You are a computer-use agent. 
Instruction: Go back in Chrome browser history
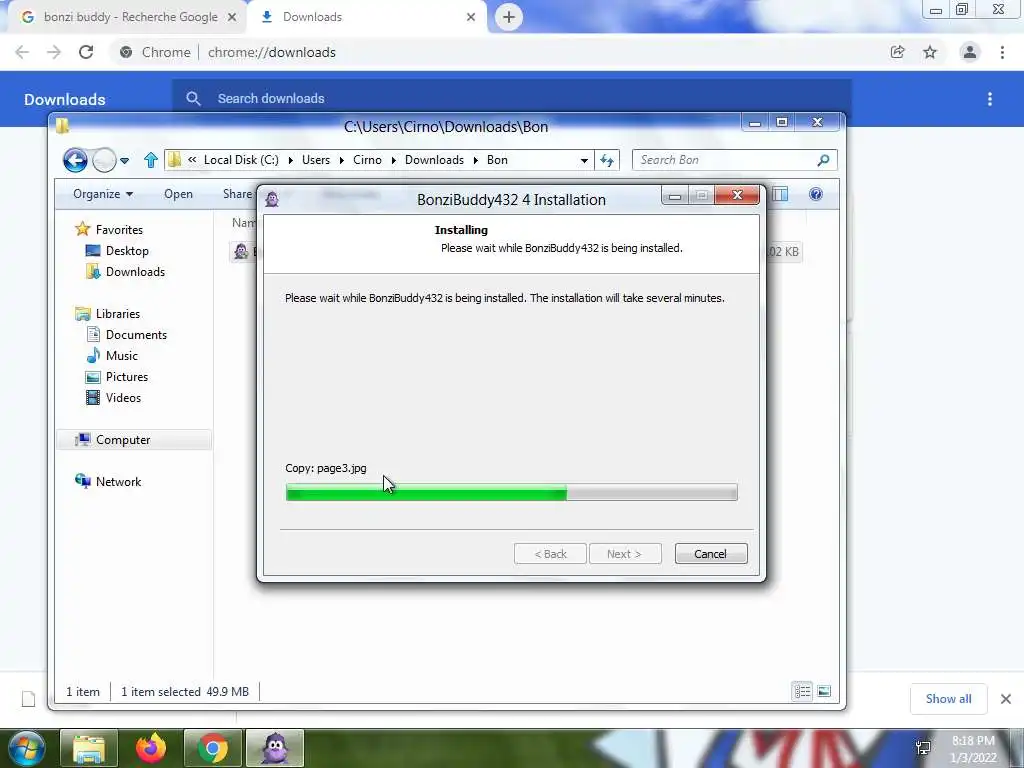(22, 52)
